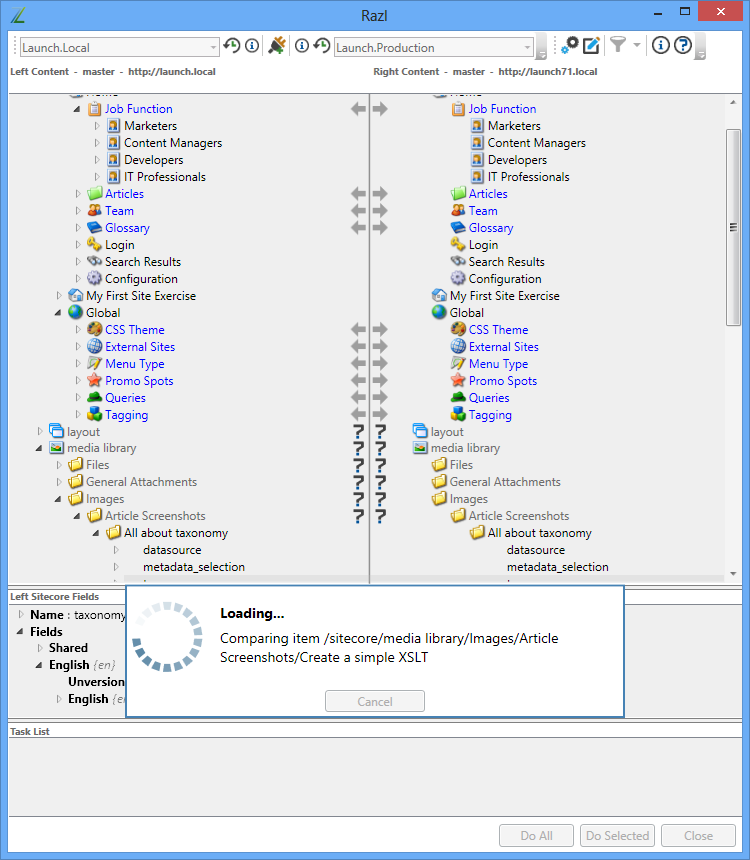750x860 pixels.
Task: Collapse the Fields node in fields panel
Action: [x=20, y=632]
